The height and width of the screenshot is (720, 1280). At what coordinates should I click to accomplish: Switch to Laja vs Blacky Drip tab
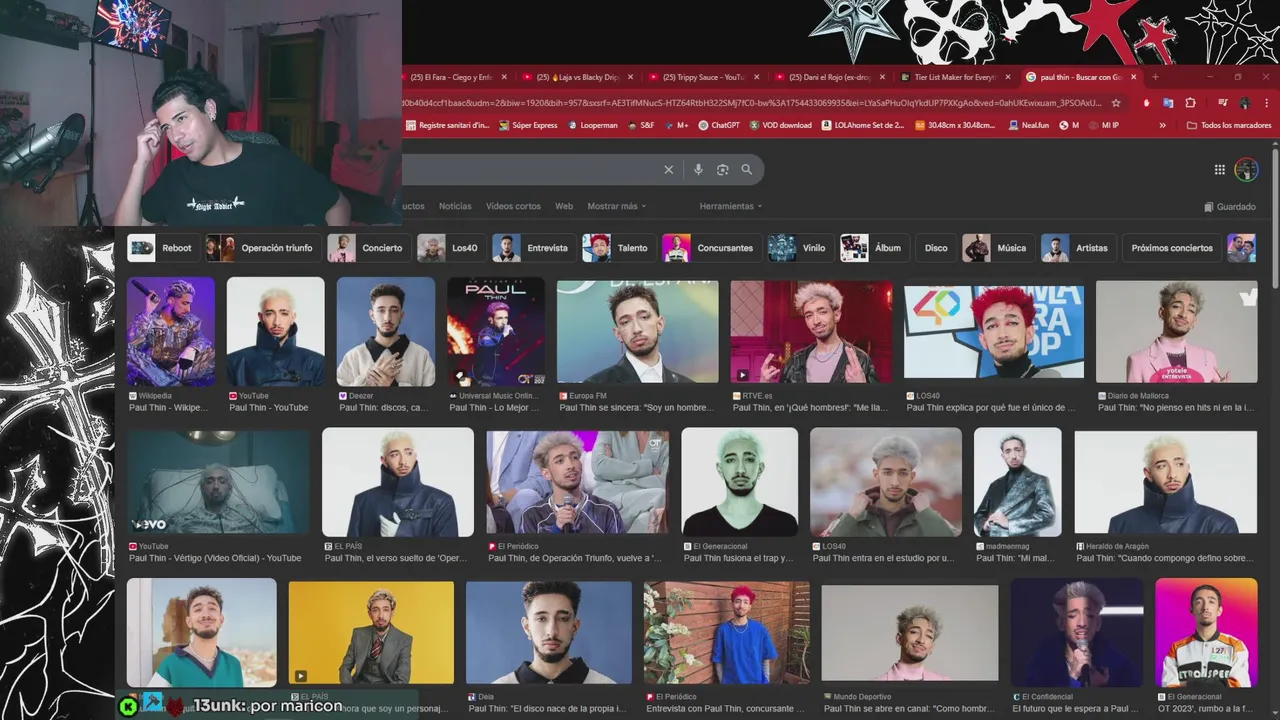pyautogui.click(x=577, y=77)
